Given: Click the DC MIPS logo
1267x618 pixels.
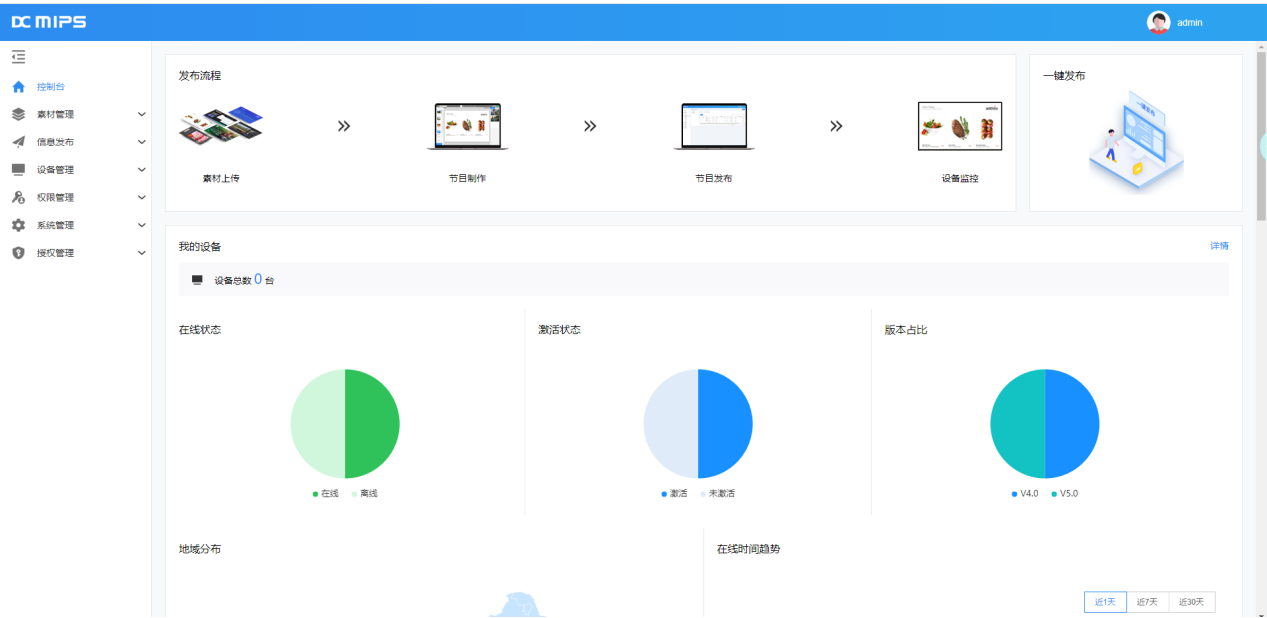Looking at the screenshot, I should [48, 22].
